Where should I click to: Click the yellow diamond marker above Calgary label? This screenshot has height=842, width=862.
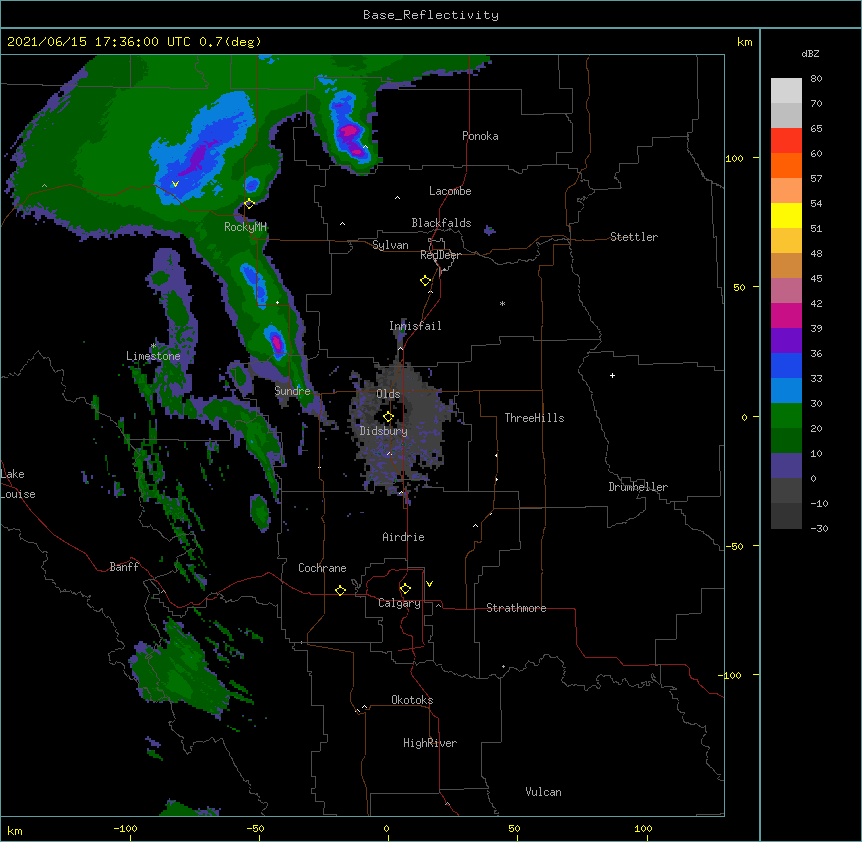(x=405, y=589)
